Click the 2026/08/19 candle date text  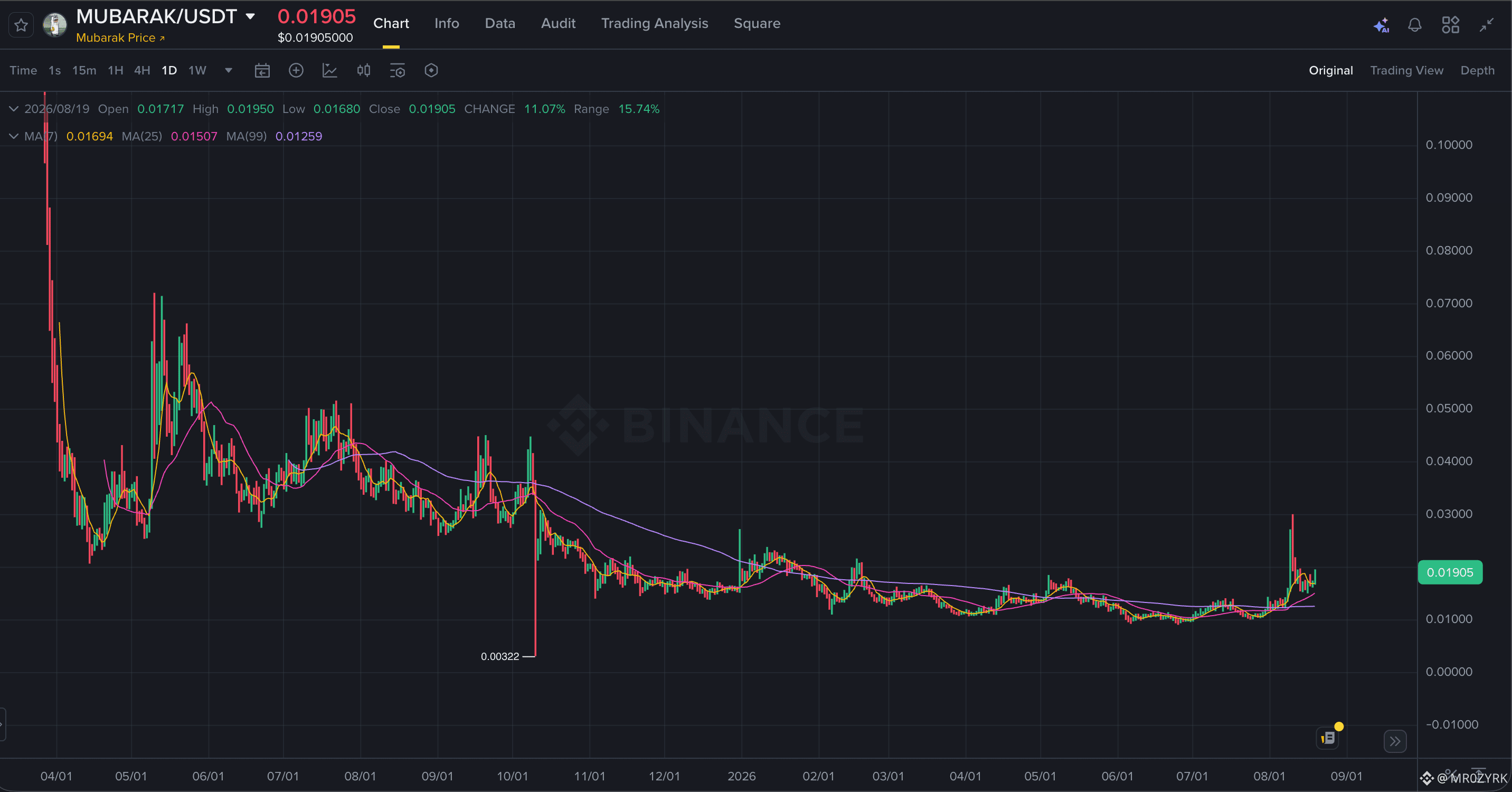[57, 109]
